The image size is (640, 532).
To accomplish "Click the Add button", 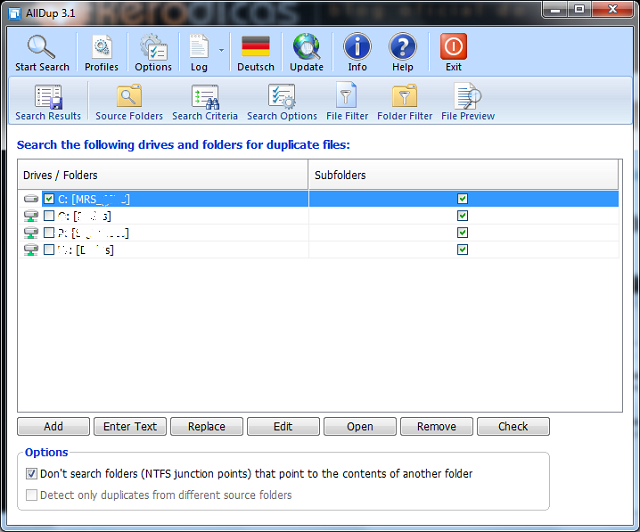I will tap(53, 426).
